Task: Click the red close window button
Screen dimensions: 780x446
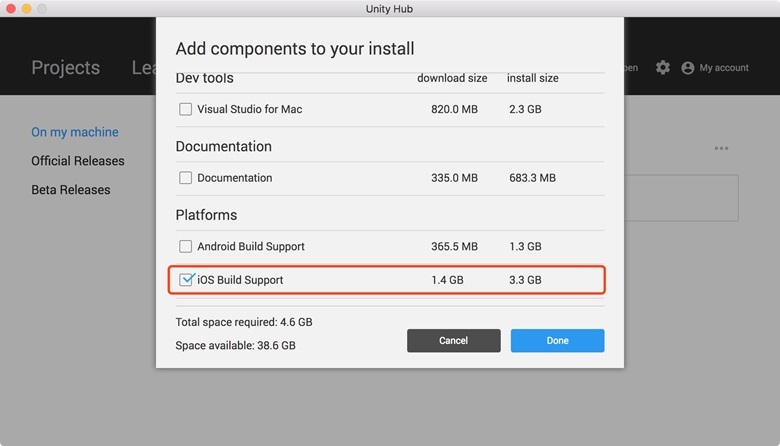Action: tap(10, 8)
